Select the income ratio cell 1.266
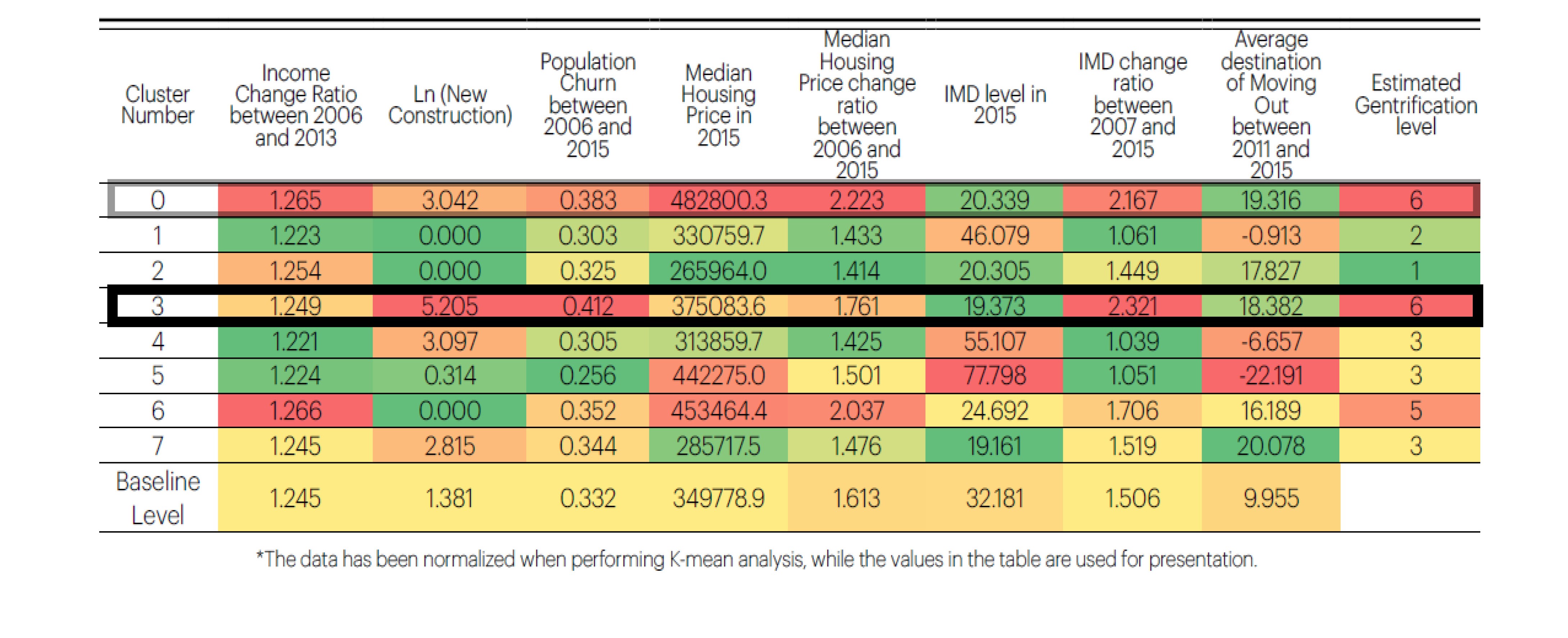1568x638 pixels. click(x=295, y=410)
